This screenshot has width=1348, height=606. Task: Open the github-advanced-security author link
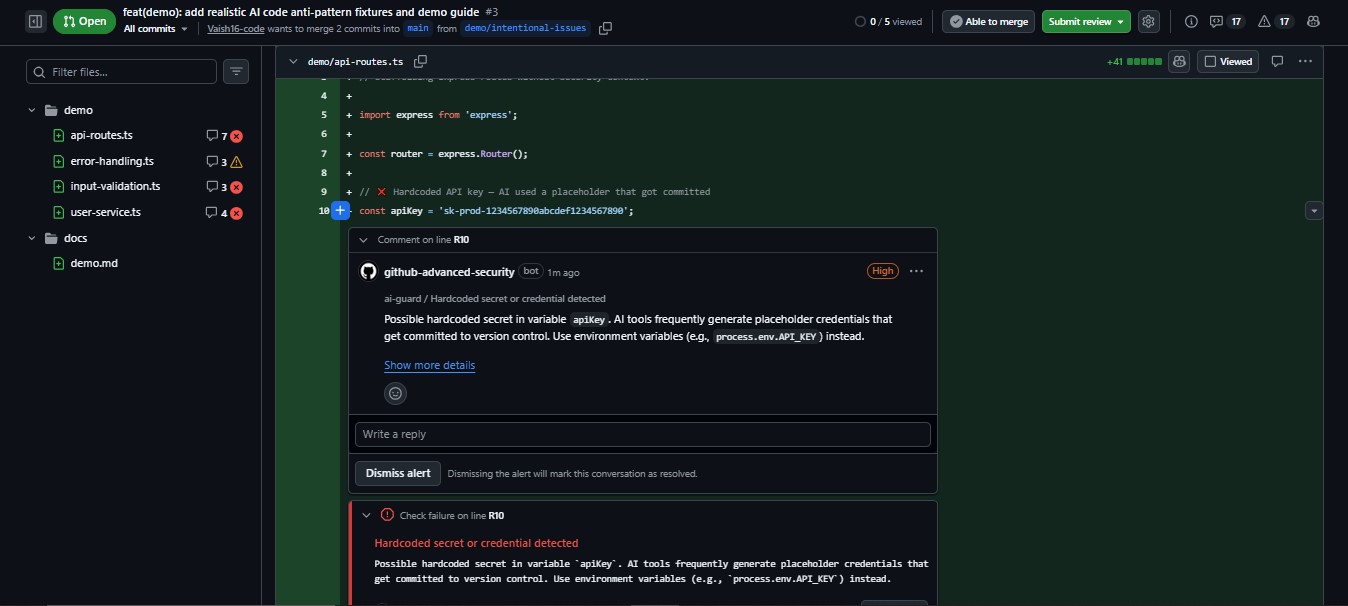point(449,271)
